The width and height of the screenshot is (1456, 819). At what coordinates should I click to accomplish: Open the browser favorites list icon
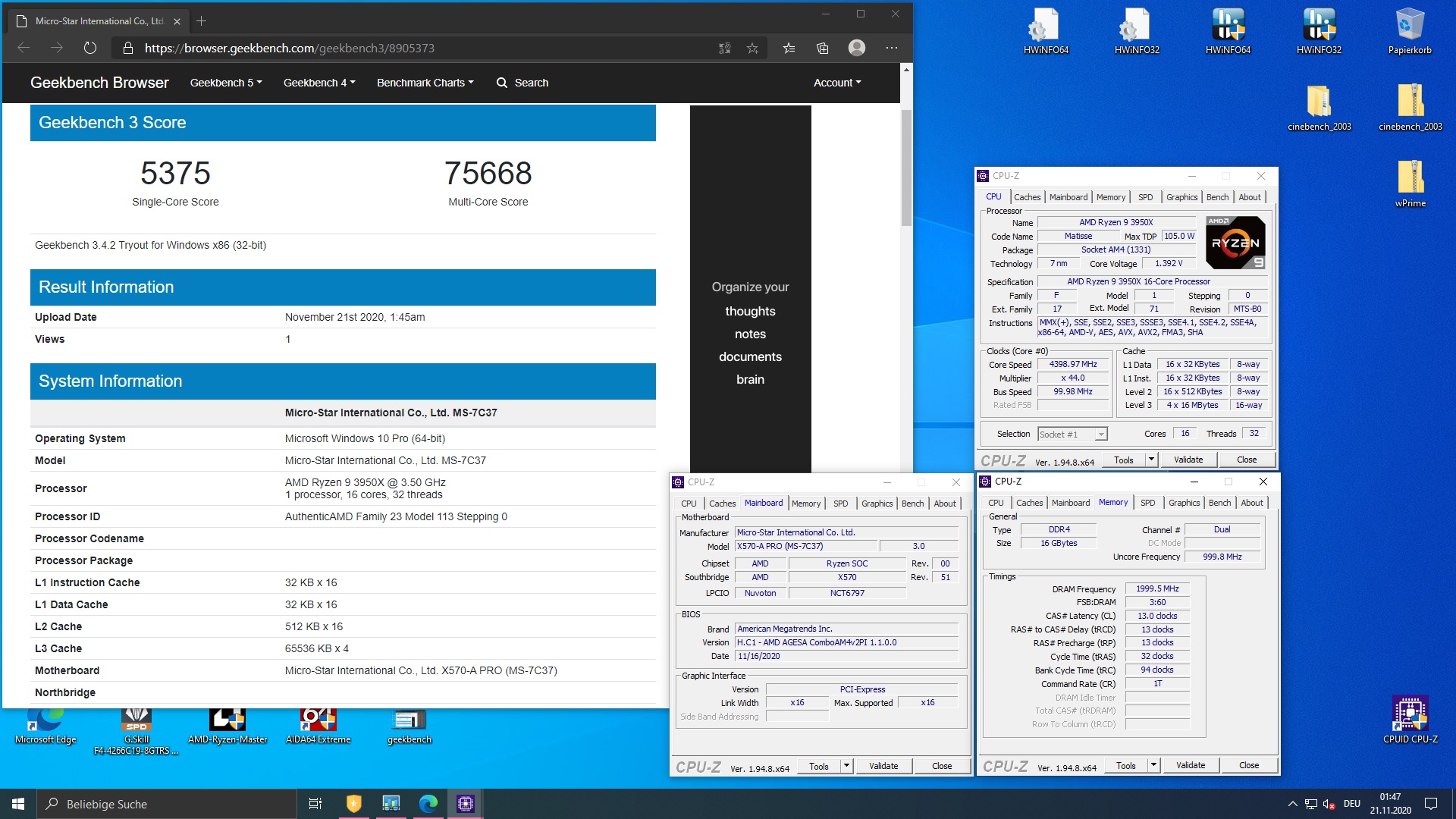pos(789,48)
